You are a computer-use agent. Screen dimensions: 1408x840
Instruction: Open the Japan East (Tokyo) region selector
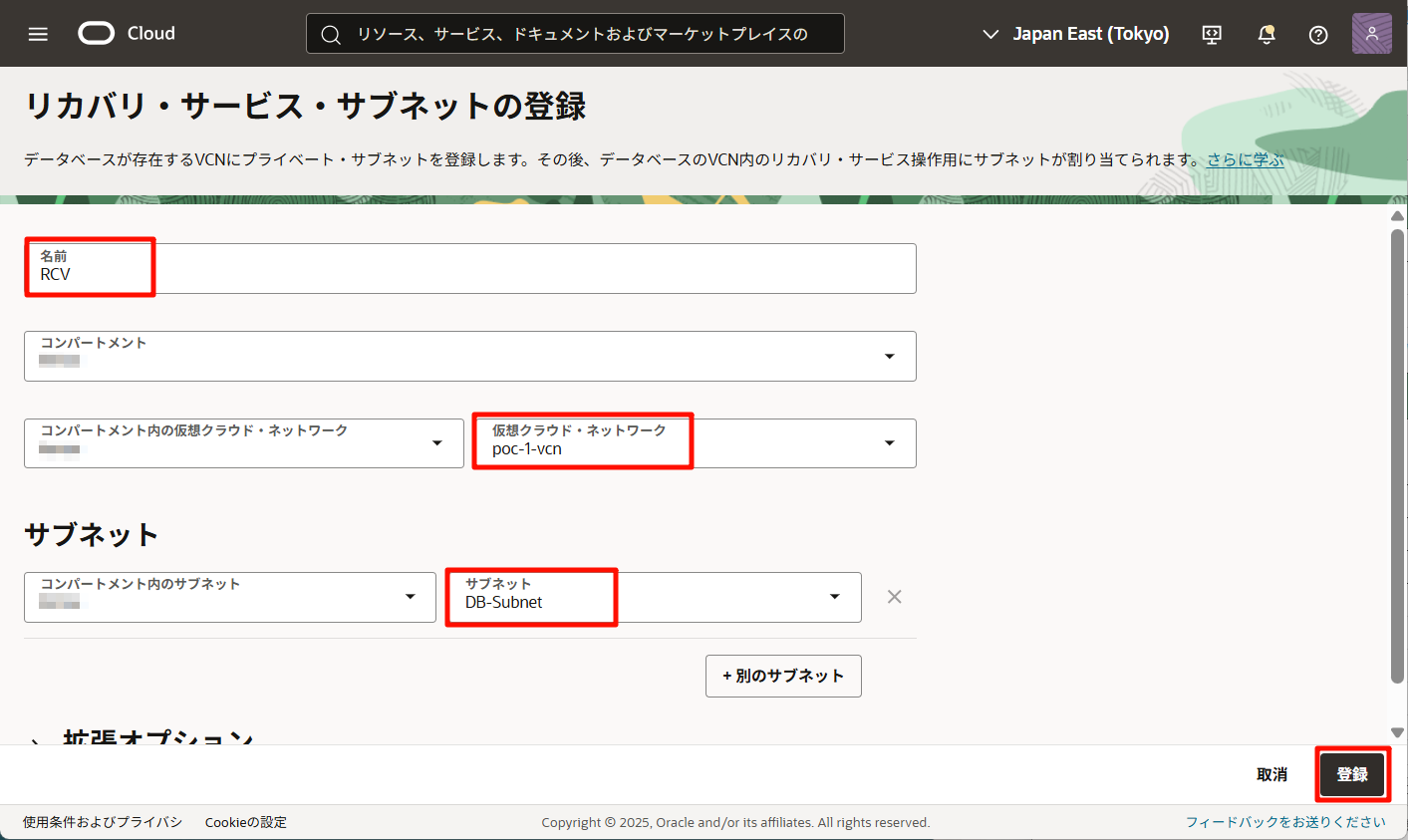[x=1075, y=34]
